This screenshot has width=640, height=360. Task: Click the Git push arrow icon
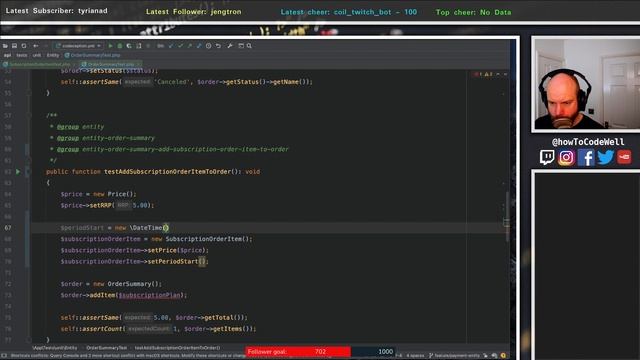[189, 46]
